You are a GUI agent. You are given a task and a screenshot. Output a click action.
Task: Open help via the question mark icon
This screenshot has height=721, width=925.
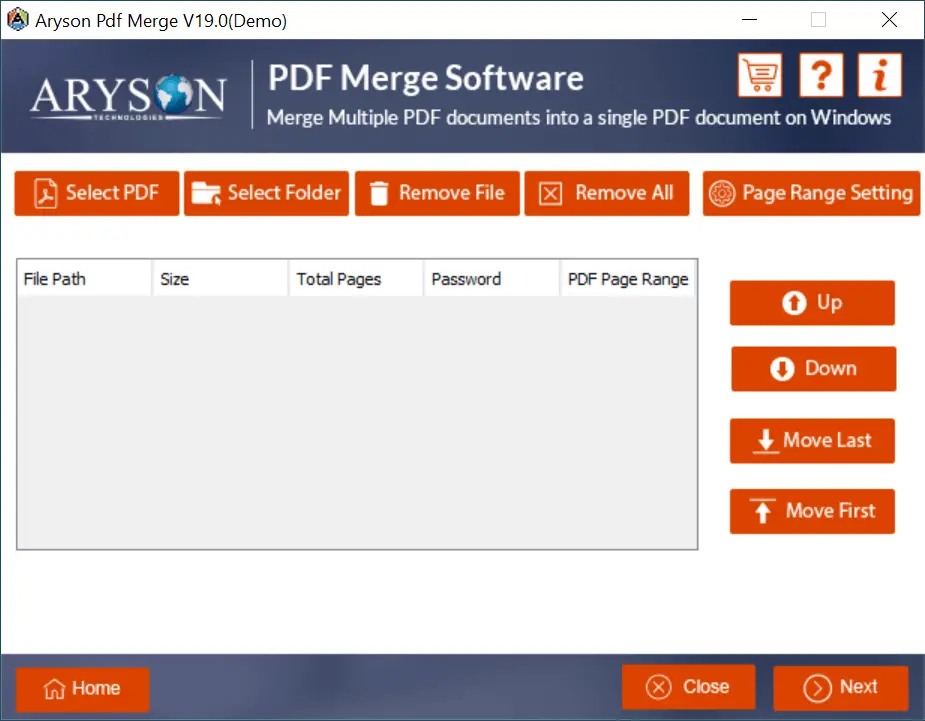821,75
